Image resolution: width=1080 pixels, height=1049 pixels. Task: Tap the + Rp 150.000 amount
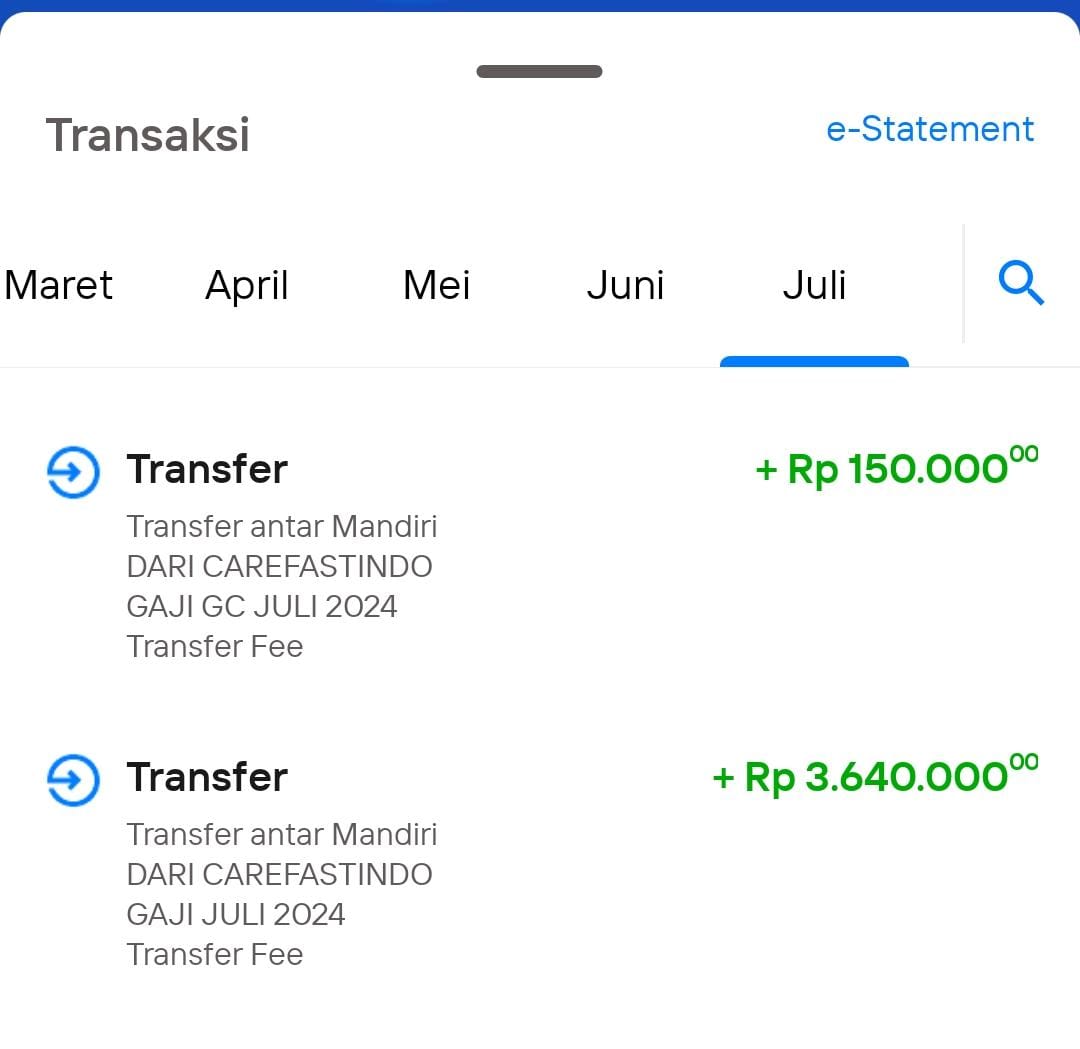pos(897,468)
